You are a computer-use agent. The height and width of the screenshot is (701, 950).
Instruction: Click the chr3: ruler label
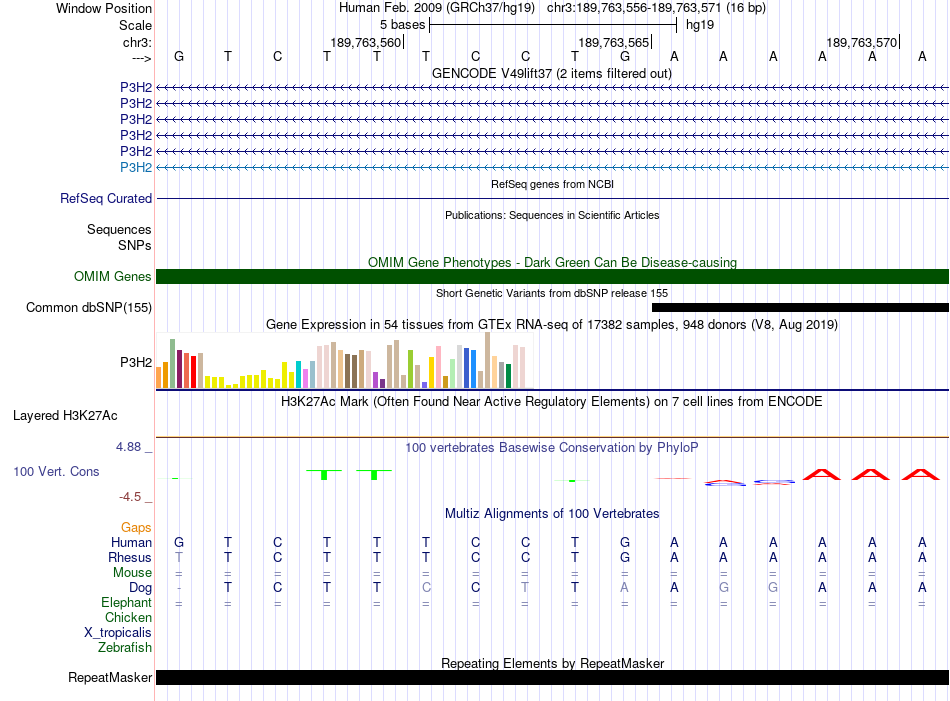pyautogui.click(x=137, y=42)
